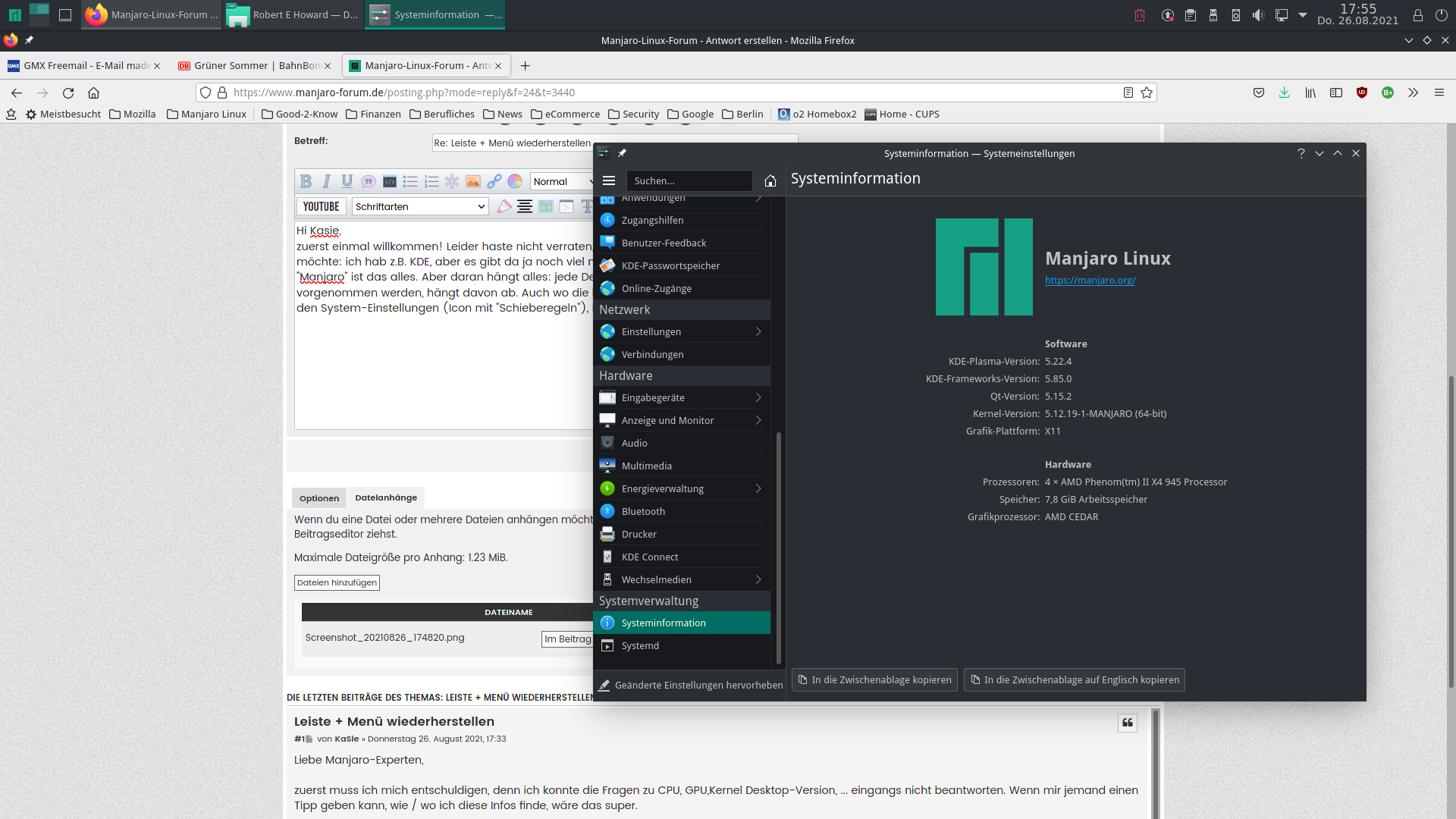Open Security bookmarks folder
Viewport: 1456px width, 819px height.
(x=633, y=114)
